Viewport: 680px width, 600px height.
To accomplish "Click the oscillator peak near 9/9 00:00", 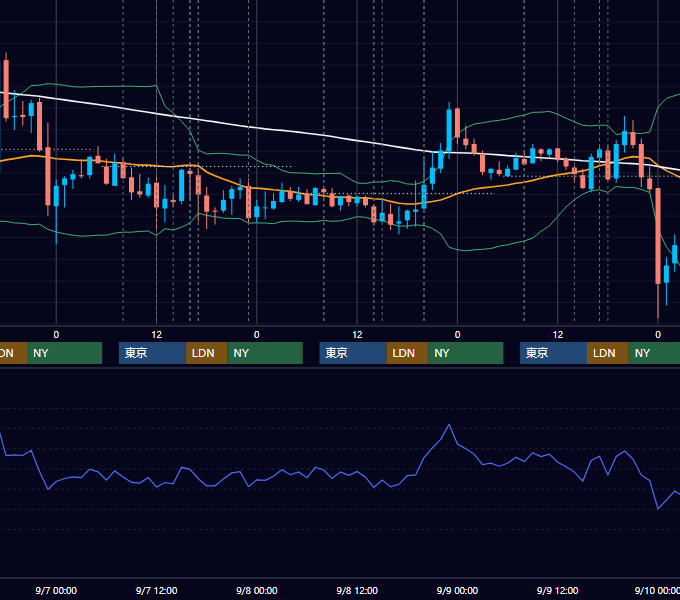I will tap(449, 425).
